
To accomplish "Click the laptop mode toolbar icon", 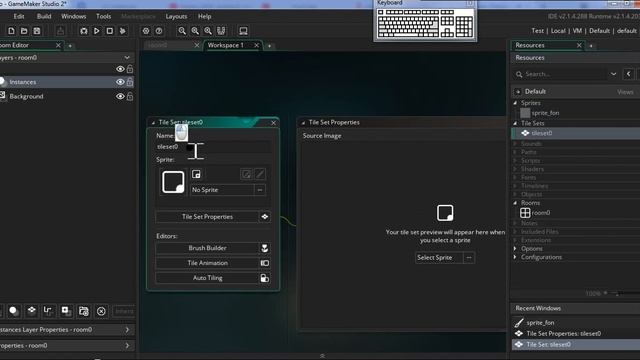I will [243, 31].
